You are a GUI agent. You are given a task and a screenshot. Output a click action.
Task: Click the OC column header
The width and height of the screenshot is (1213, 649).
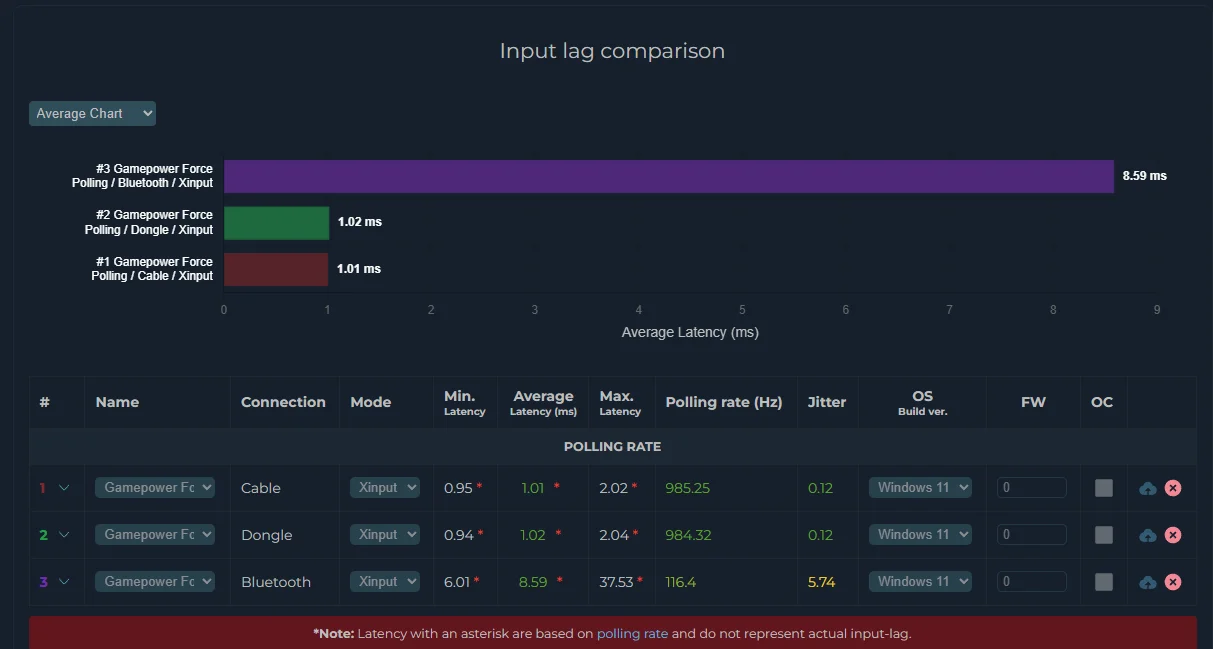pyautogui.click(x=1102, y=402)
